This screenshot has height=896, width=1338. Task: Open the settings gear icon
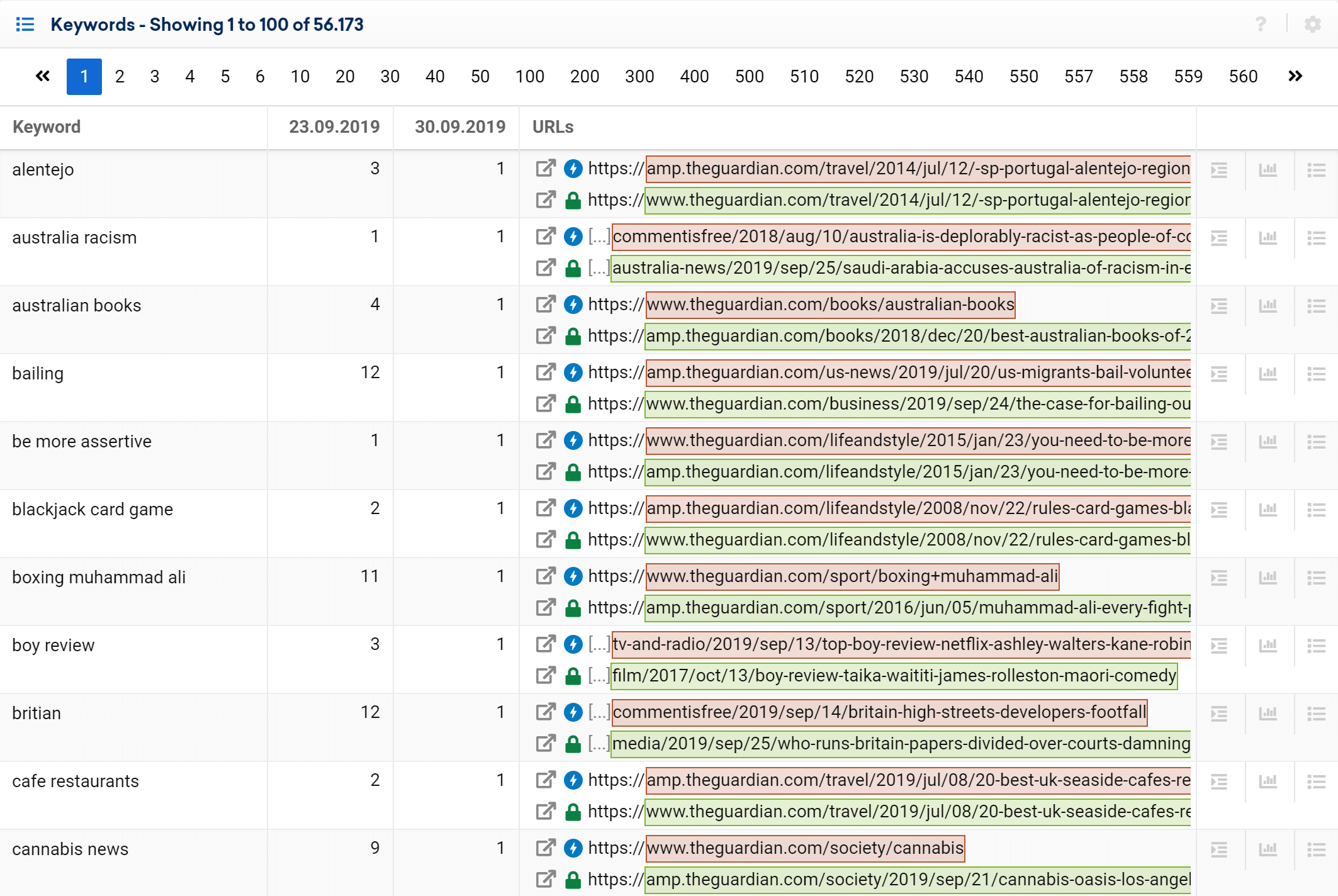1313,25
